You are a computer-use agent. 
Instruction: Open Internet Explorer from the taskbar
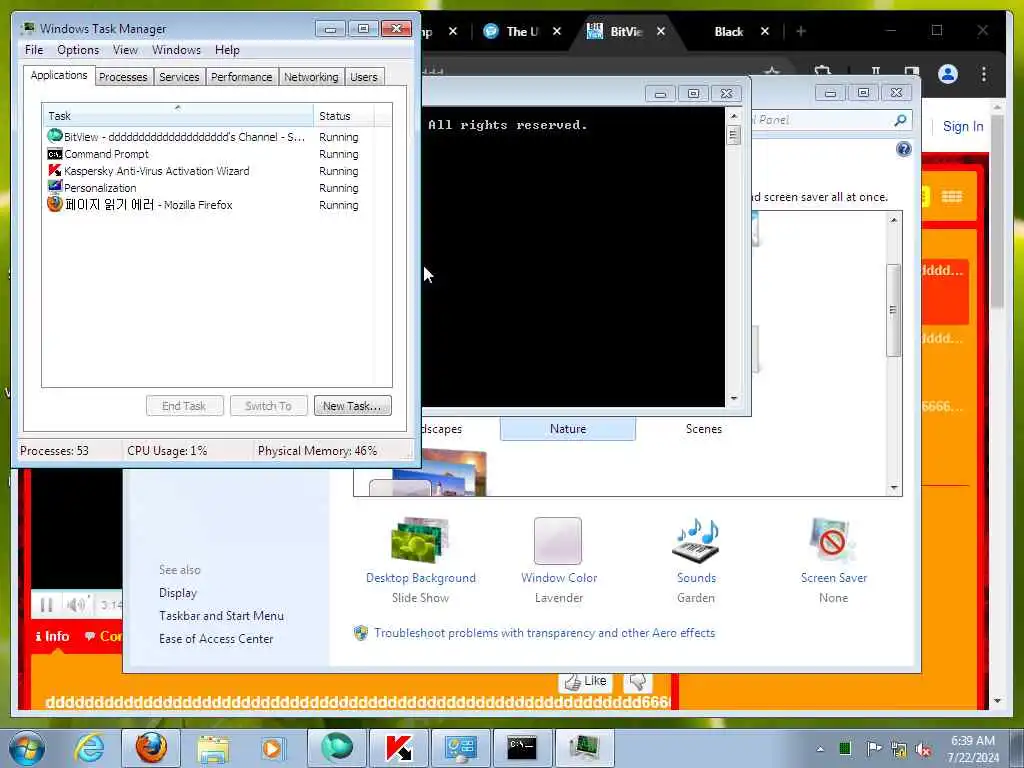tap(89, 748)
